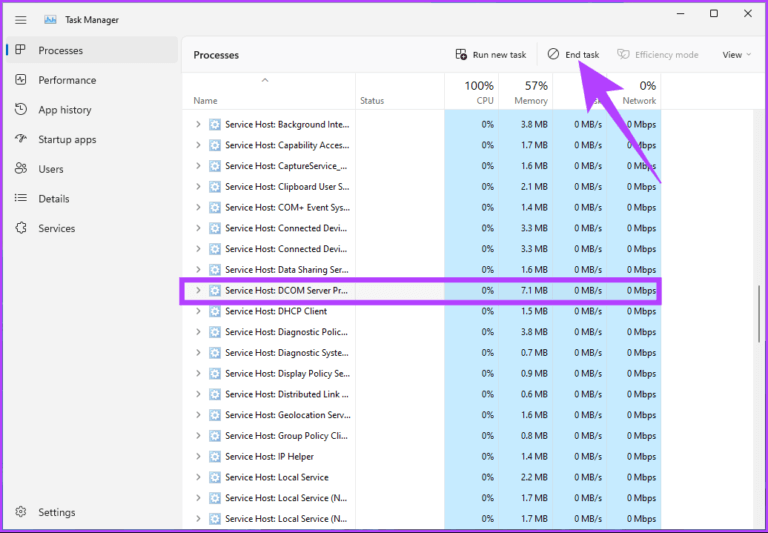
Task: Click gear icon of Geolocation Serv... process
Action: [215, 415]
